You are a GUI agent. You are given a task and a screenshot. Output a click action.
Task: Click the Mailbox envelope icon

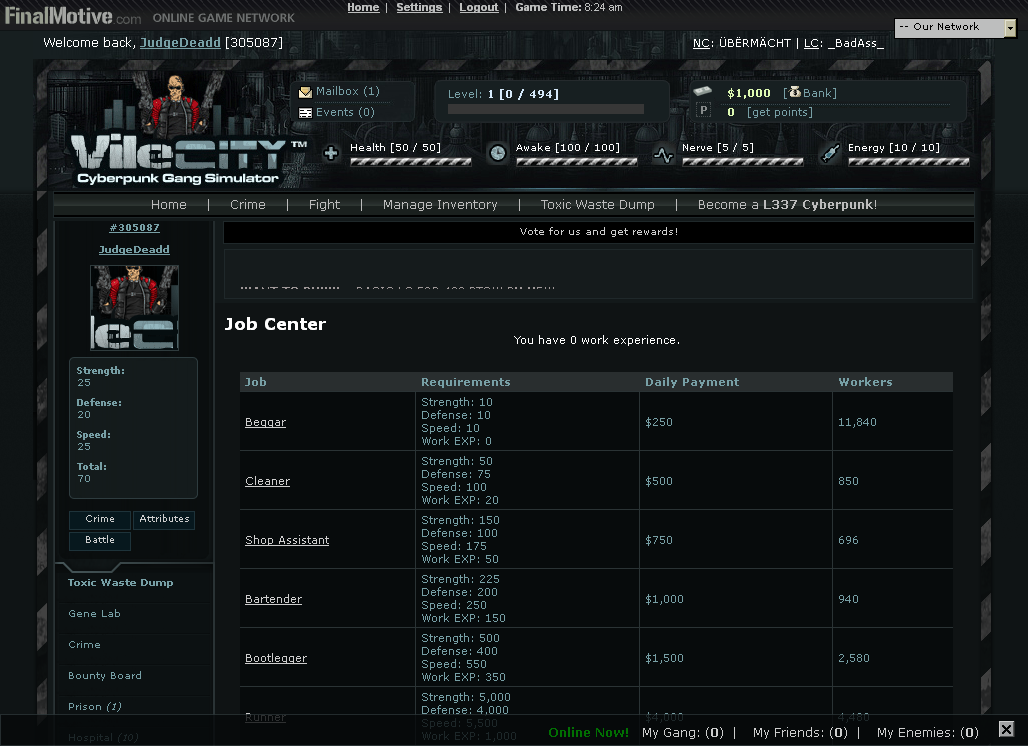click(305, 92)
